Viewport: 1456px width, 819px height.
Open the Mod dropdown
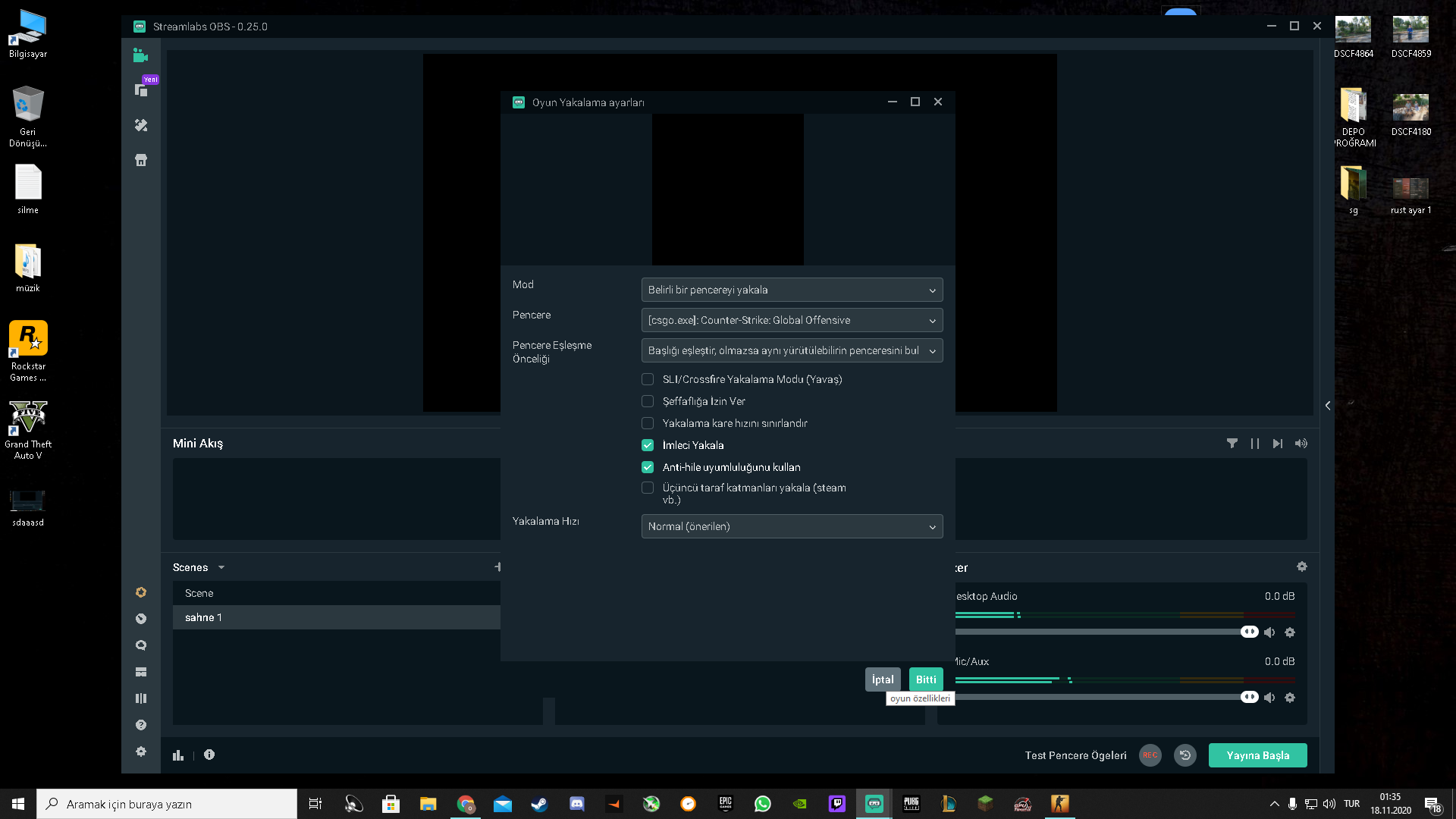[x=792, y=290]
